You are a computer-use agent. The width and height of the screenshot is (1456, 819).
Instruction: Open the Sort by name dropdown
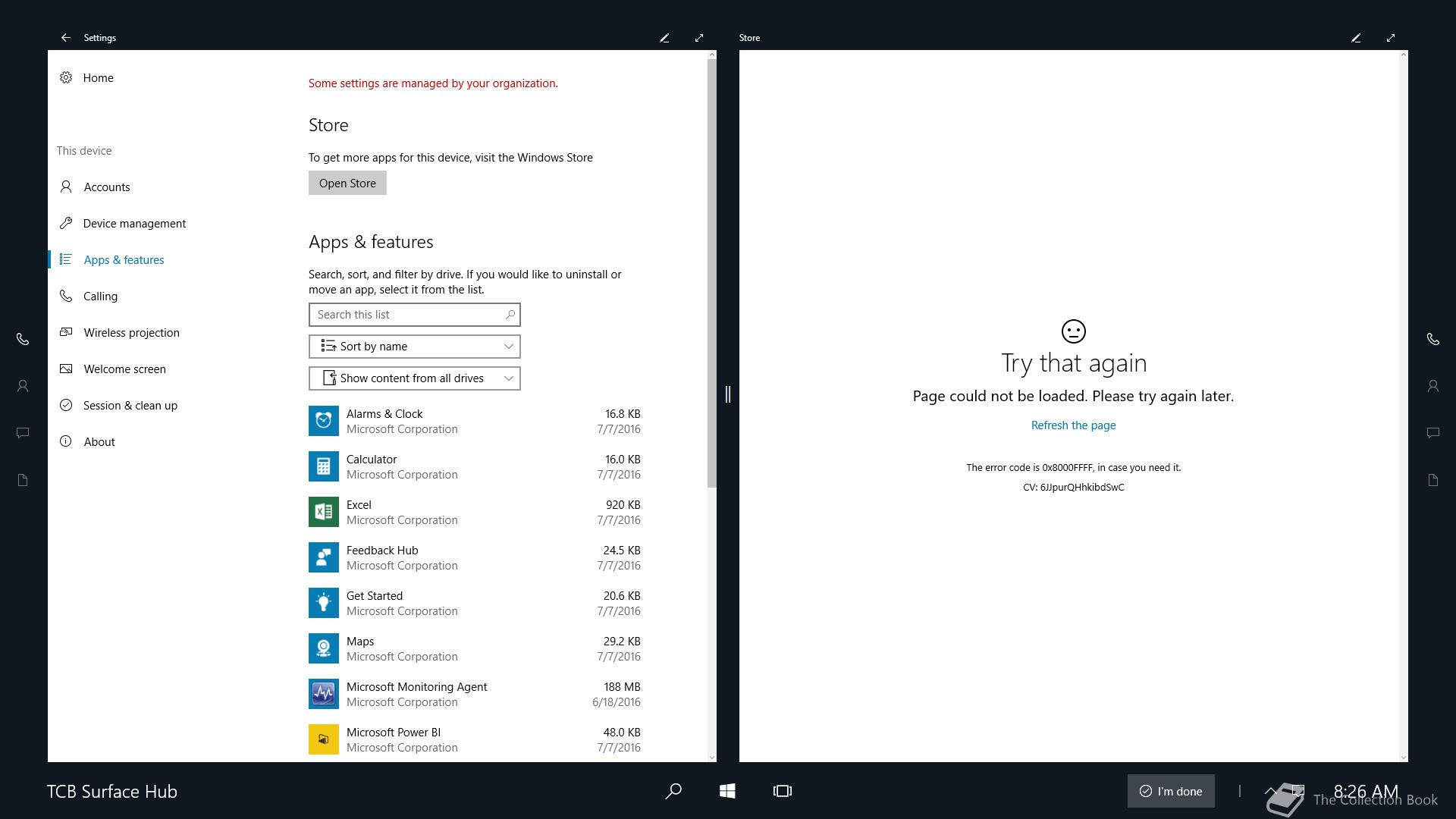click(415, 347)
